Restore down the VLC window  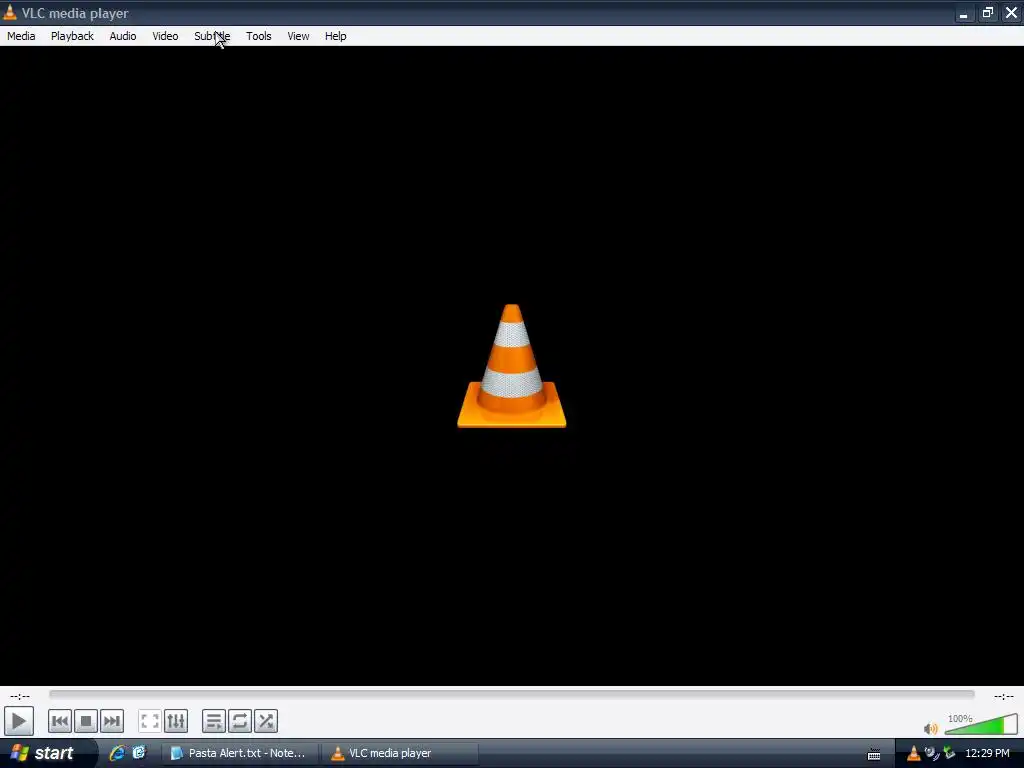point(987,13)
